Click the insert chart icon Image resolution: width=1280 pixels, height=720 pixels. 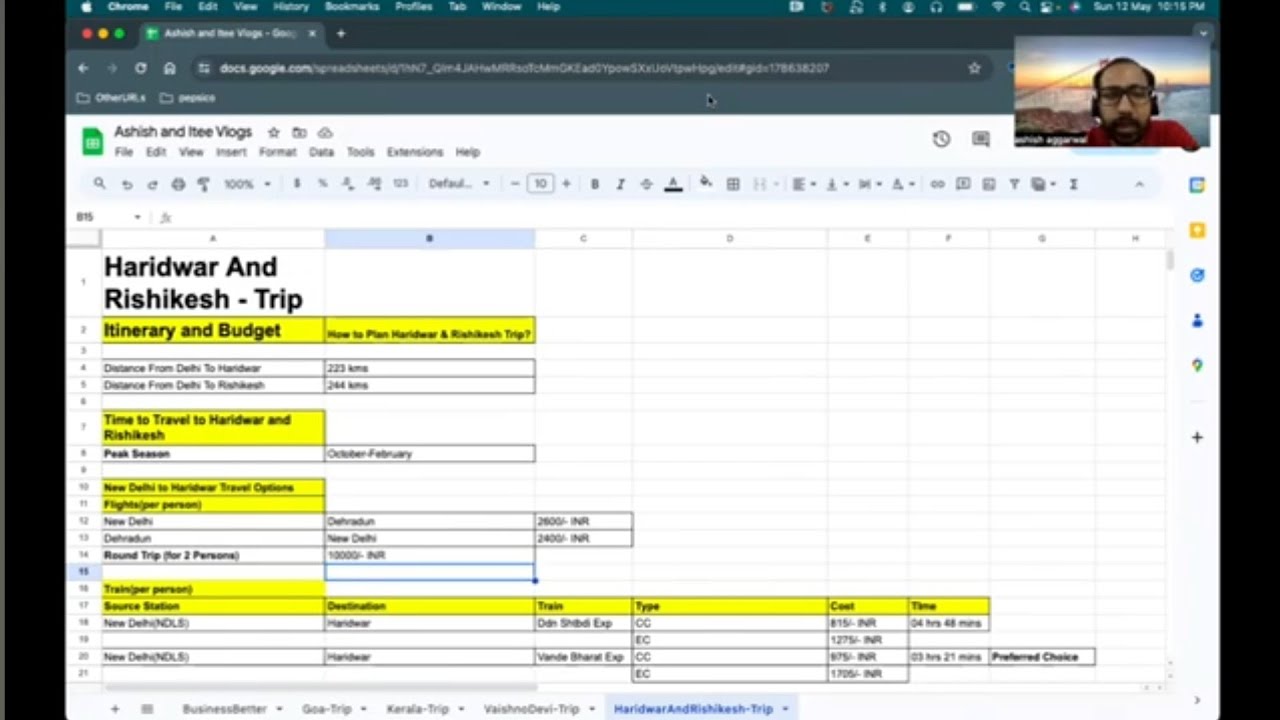[x=989, y=184]
